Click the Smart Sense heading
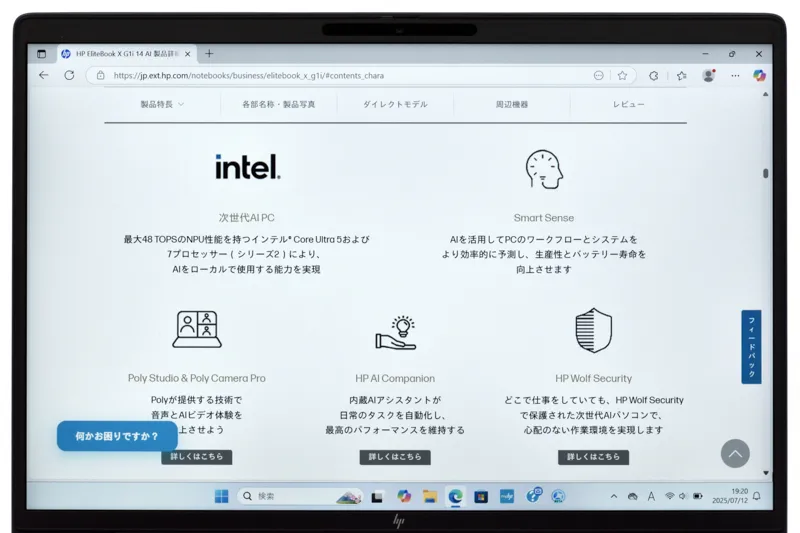The height and width of the screenshot is (533, 800). pos(543,218)
